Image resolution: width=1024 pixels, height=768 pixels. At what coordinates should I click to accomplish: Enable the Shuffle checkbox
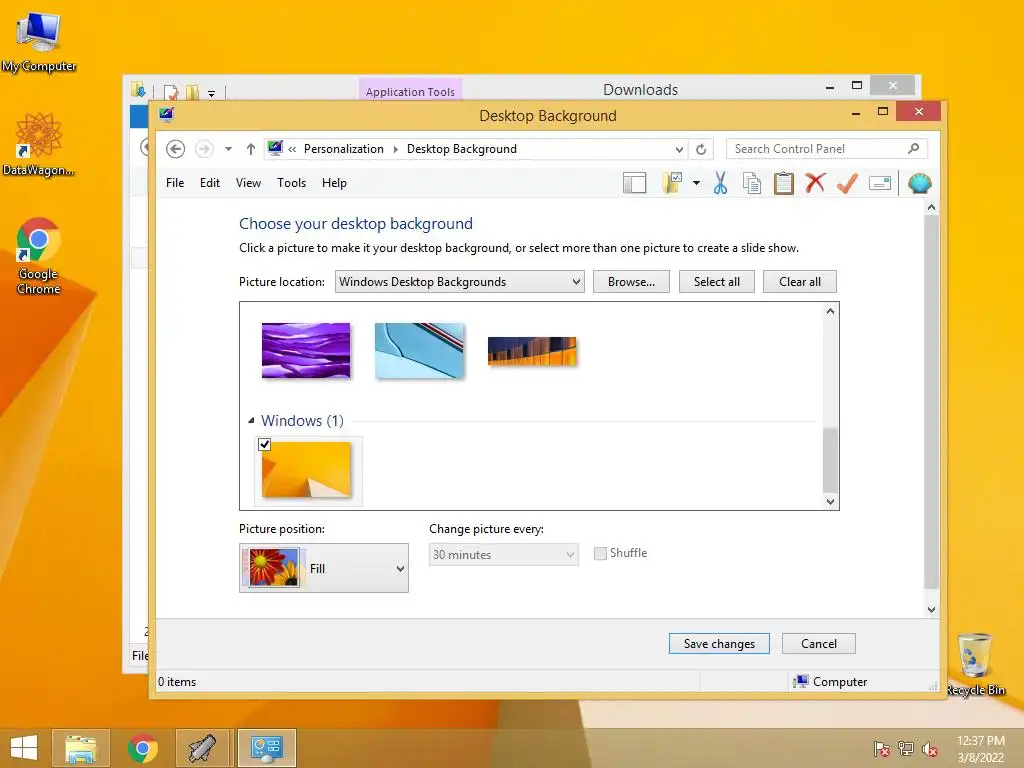point(600,553)
